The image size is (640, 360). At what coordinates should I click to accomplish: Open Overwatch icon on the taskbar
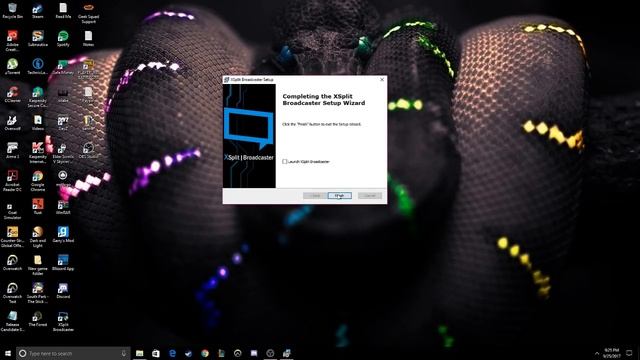click(238, 353)
